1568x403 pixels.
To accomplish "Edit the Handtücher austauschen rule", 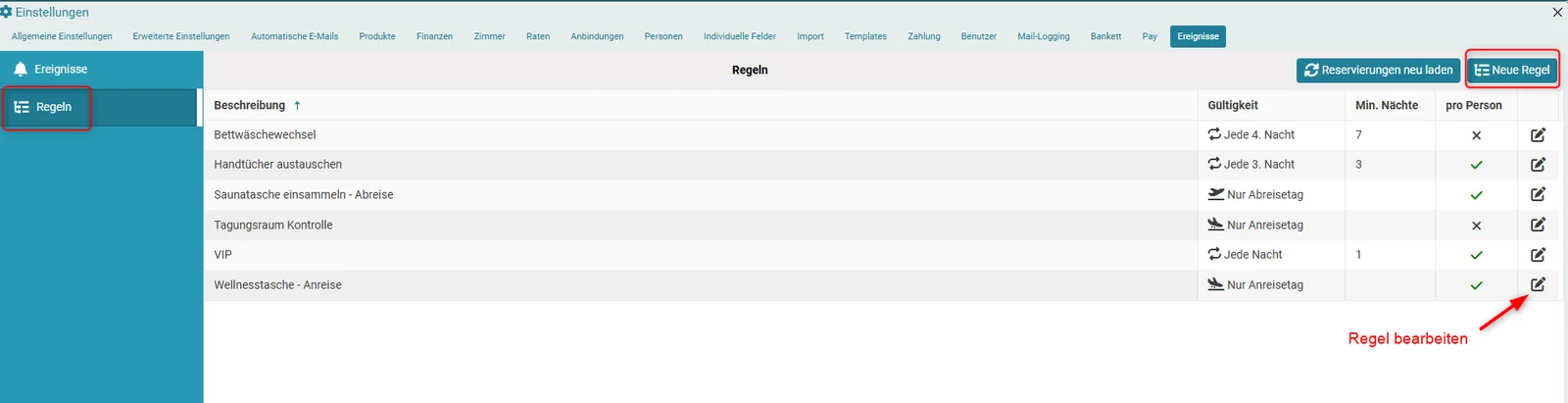I will click(1538, 165).
